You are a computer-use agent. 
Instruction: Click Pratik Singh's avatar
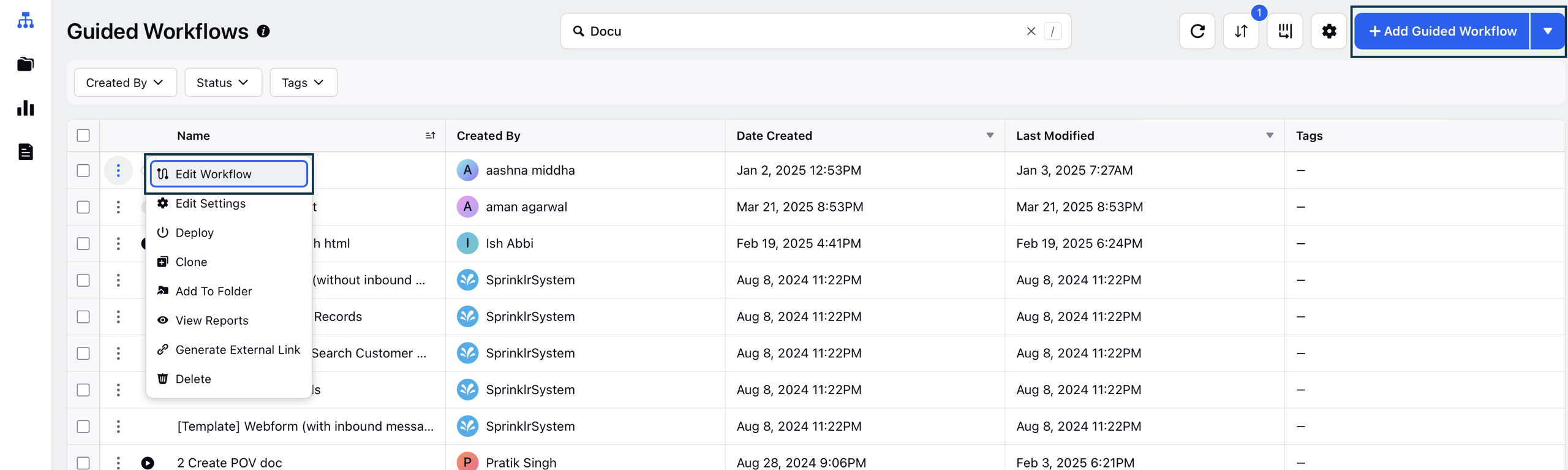point(467,461)
